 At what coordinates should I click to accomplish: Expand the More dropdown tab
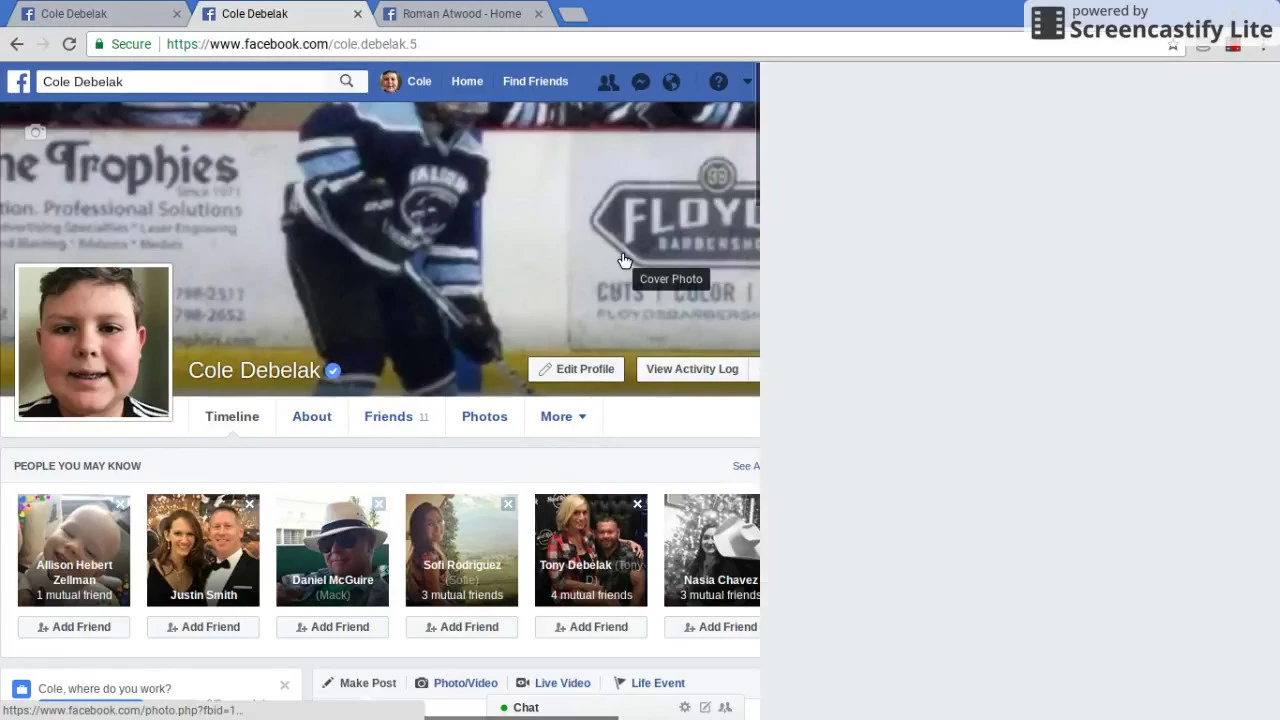tap(563, 417)
